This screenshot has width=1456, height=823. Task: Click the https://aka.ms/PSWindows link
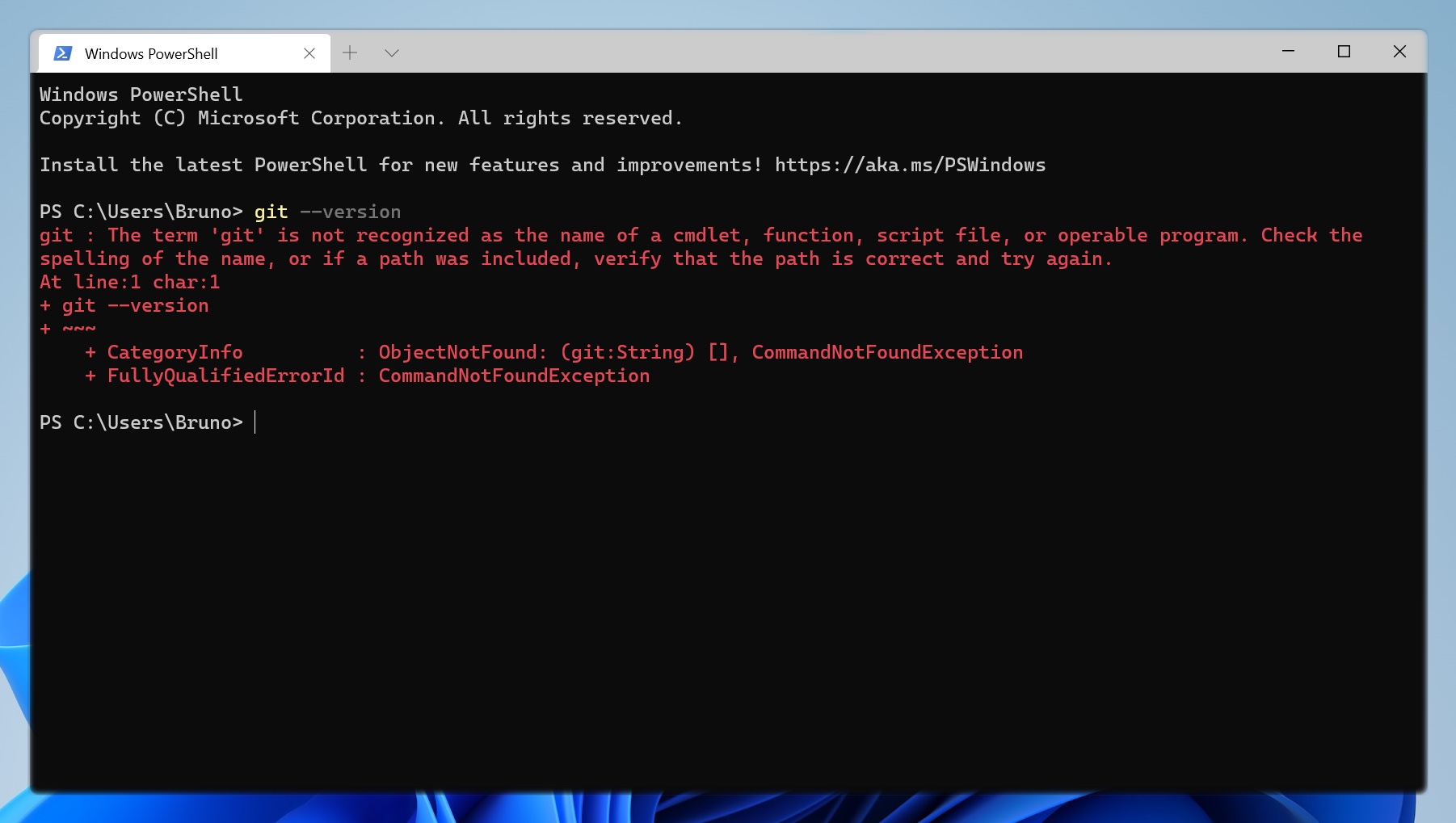click(x=909, y=164)
